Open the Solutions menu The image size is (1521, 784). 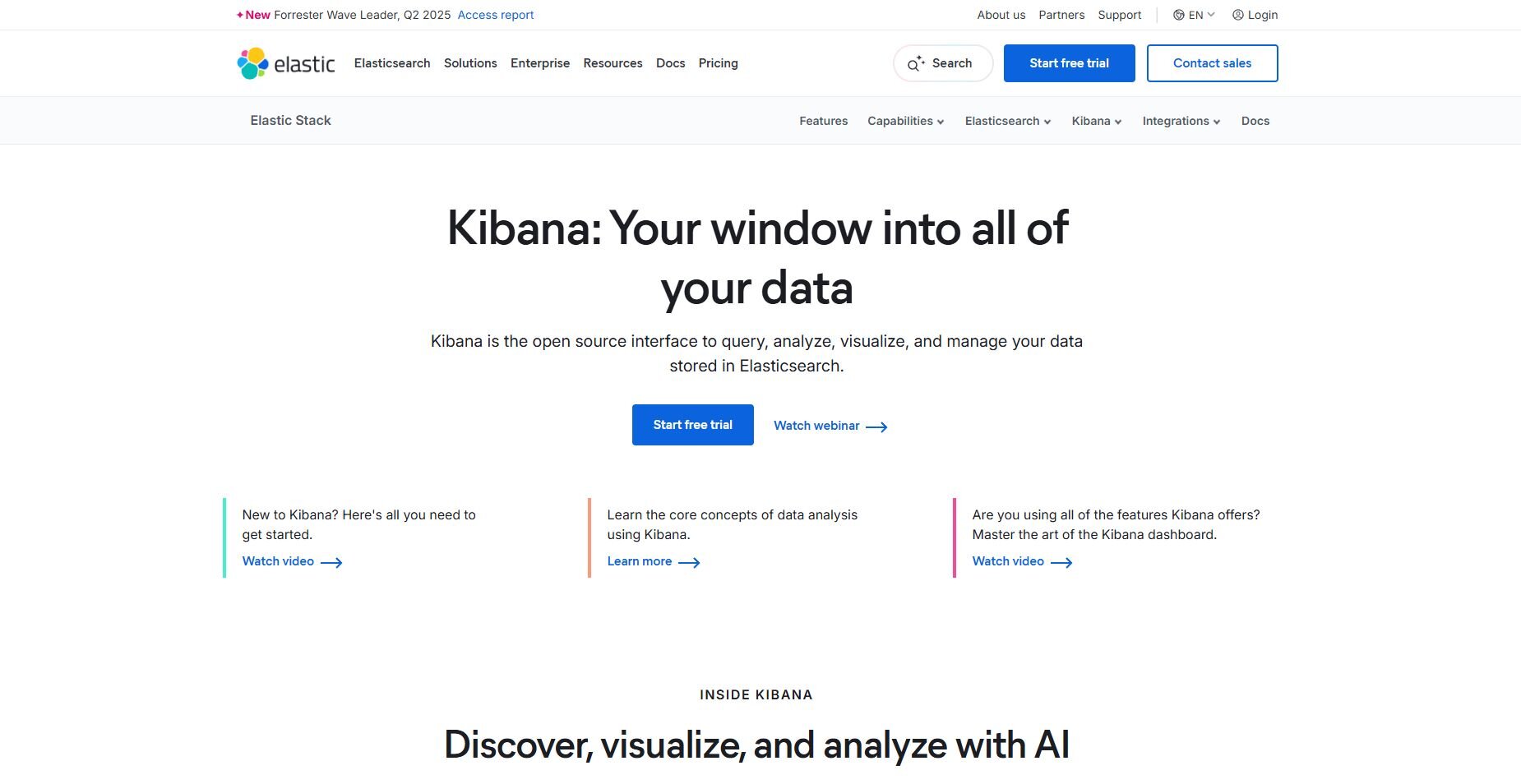point(470,63)
